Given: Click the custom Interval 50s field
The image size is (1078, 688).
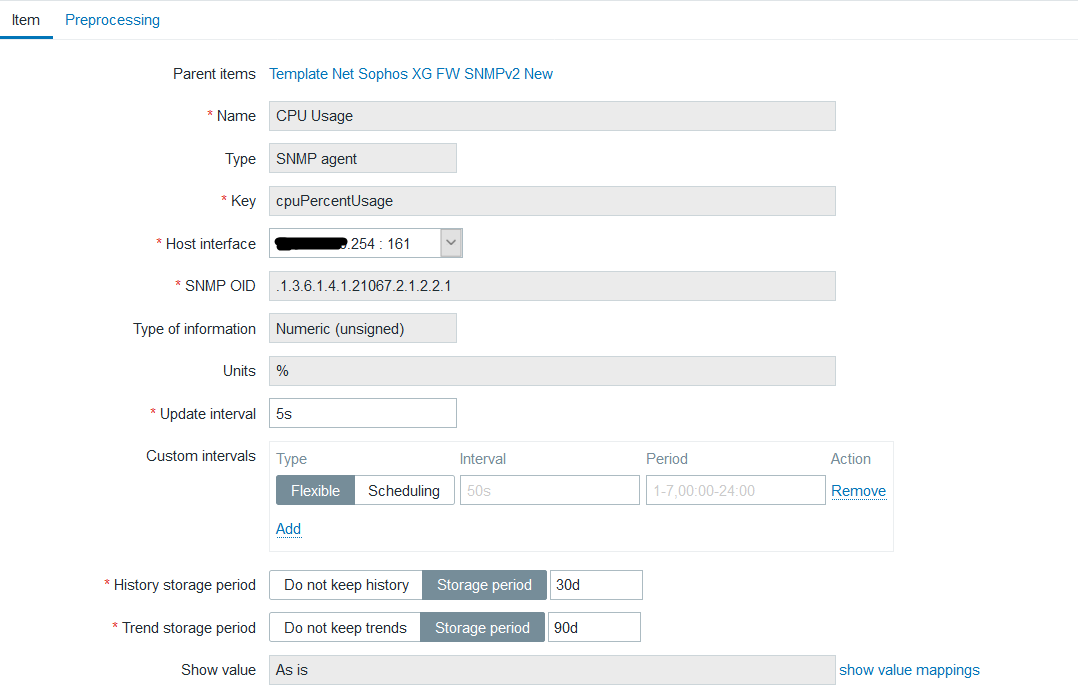Looking at the screenshot, I should coord(549,490).
